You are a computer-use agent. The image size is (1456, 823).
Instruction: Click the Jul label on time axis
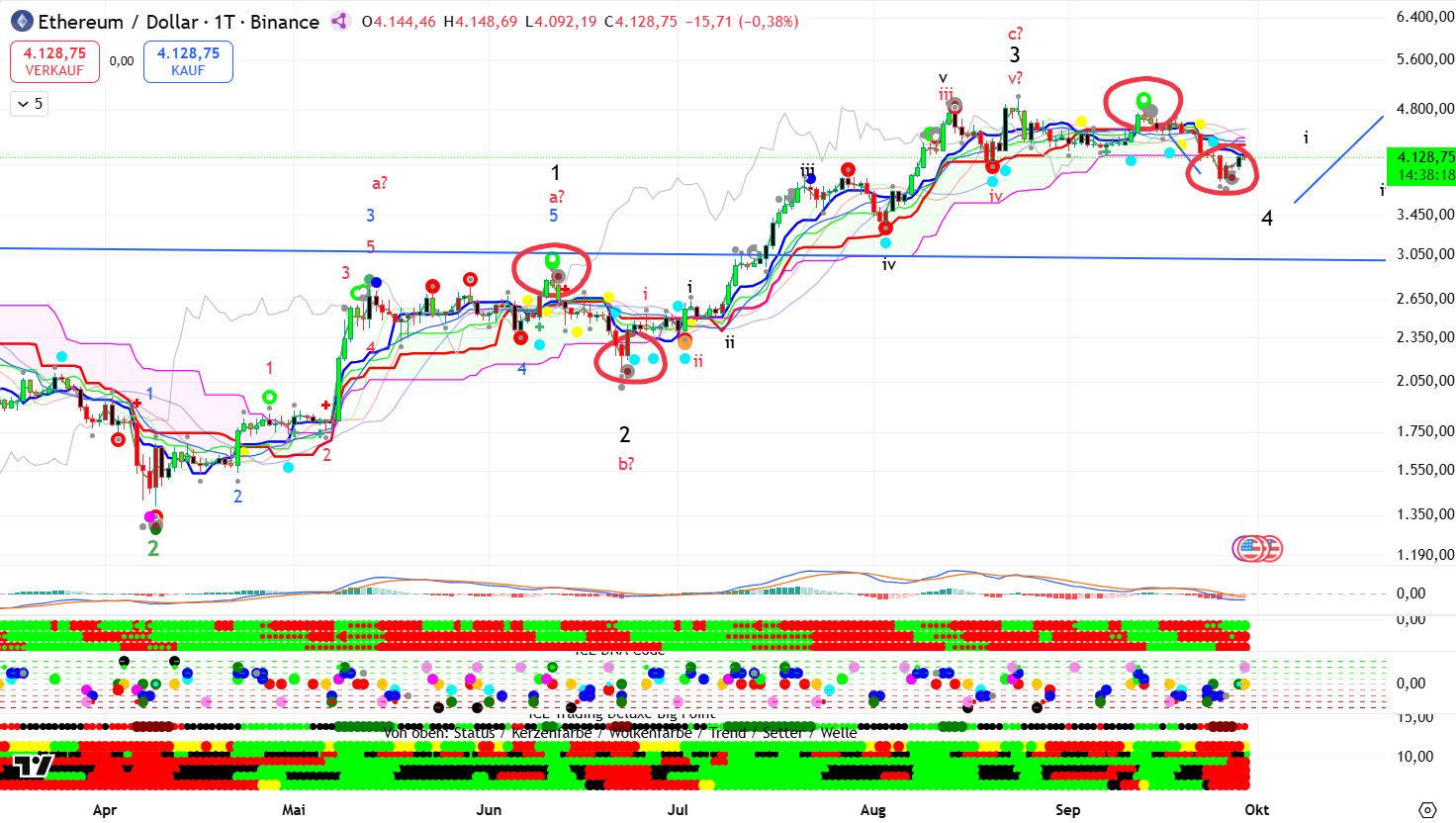click(x=678, y=809)
